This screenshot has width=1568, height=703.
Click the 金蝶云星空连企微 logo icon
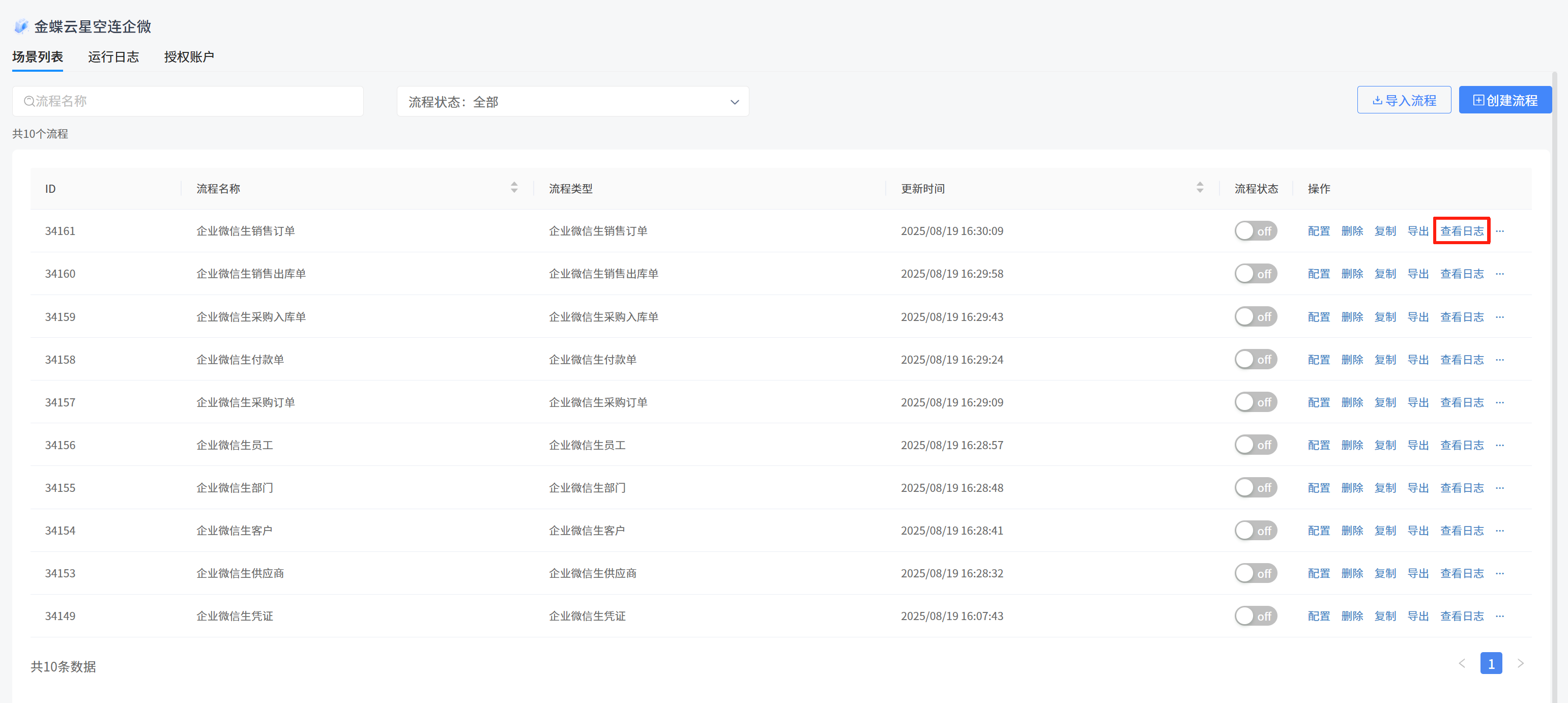[21, 26]
